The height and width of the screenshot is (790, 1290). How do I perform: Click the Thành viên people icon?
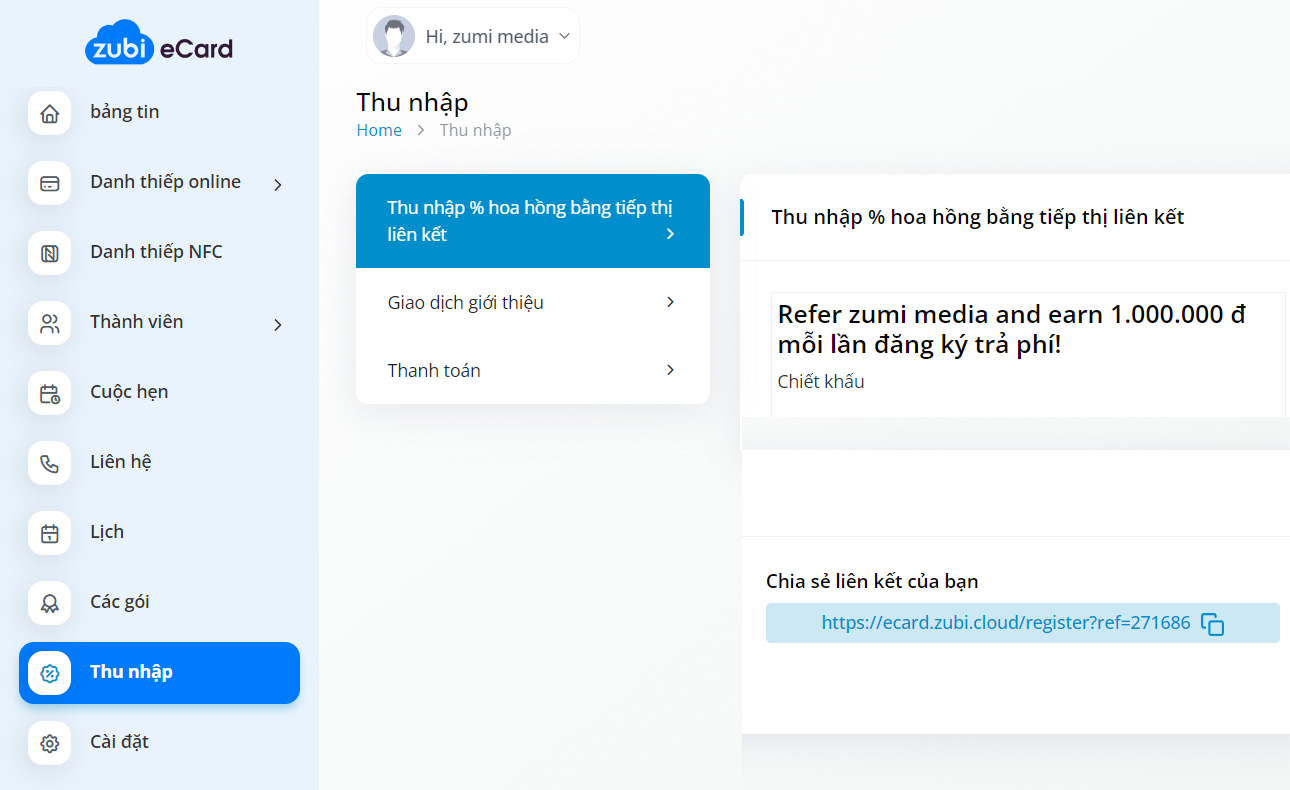point(49,323)
